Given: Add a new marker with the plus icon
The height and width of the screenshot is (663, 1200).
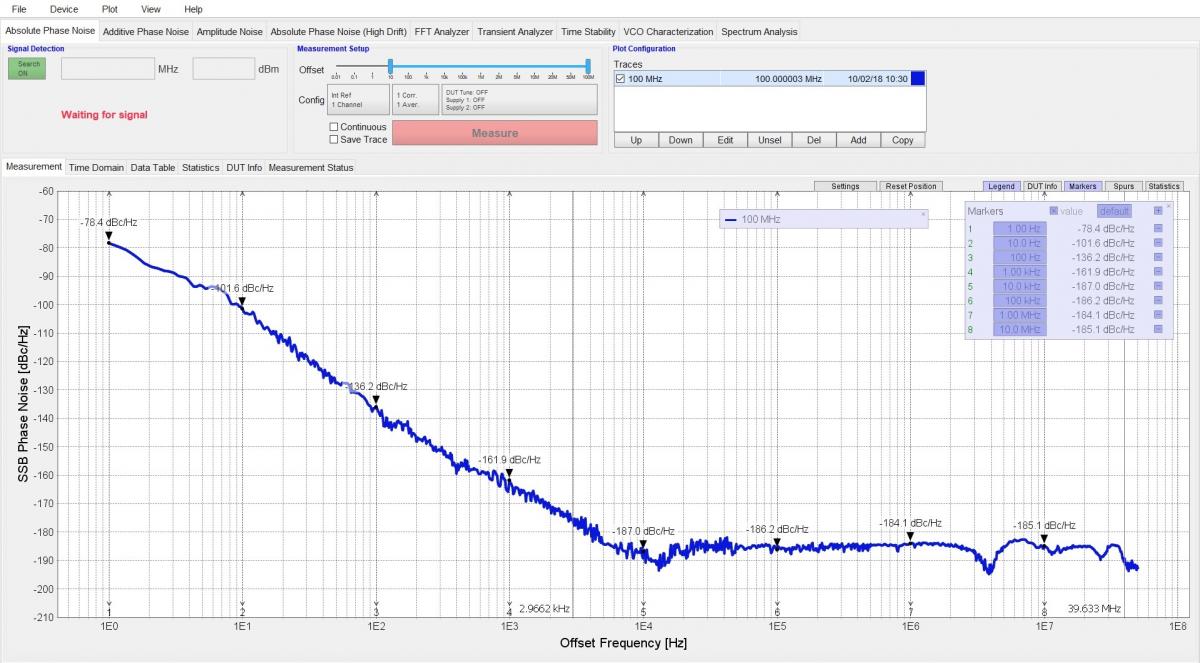Looking at the screenshot, I should pyautogui.click(x=1158, y=211).
